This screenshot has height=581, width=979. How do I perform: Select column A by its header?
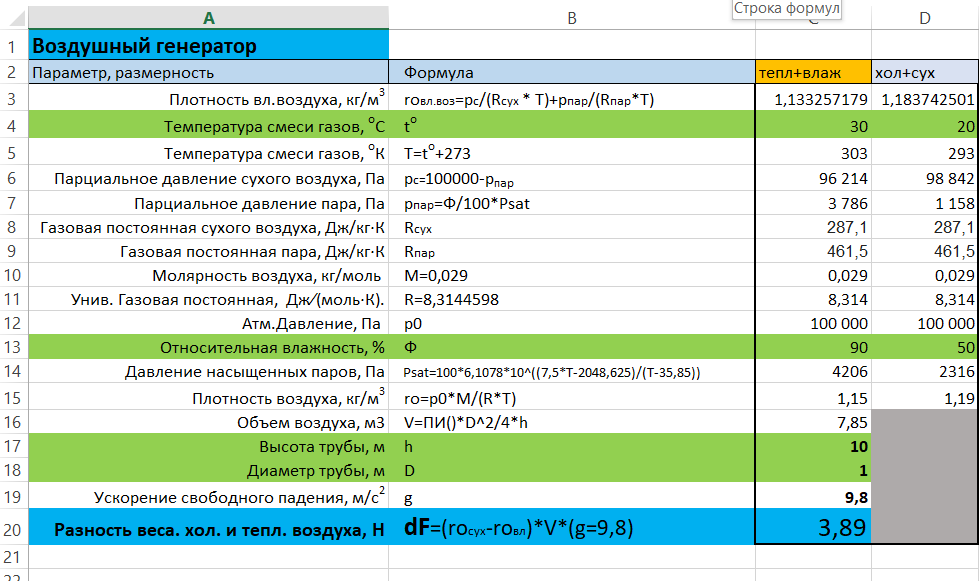pos(209,18)
